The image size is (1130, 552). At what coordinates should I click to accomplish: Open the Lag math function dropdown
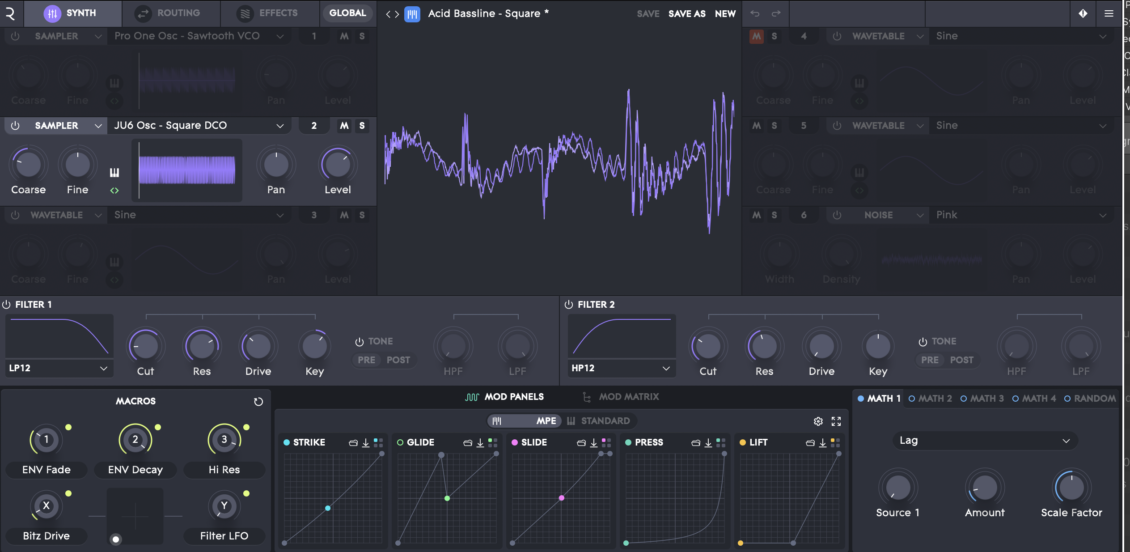tap(984, 441)
